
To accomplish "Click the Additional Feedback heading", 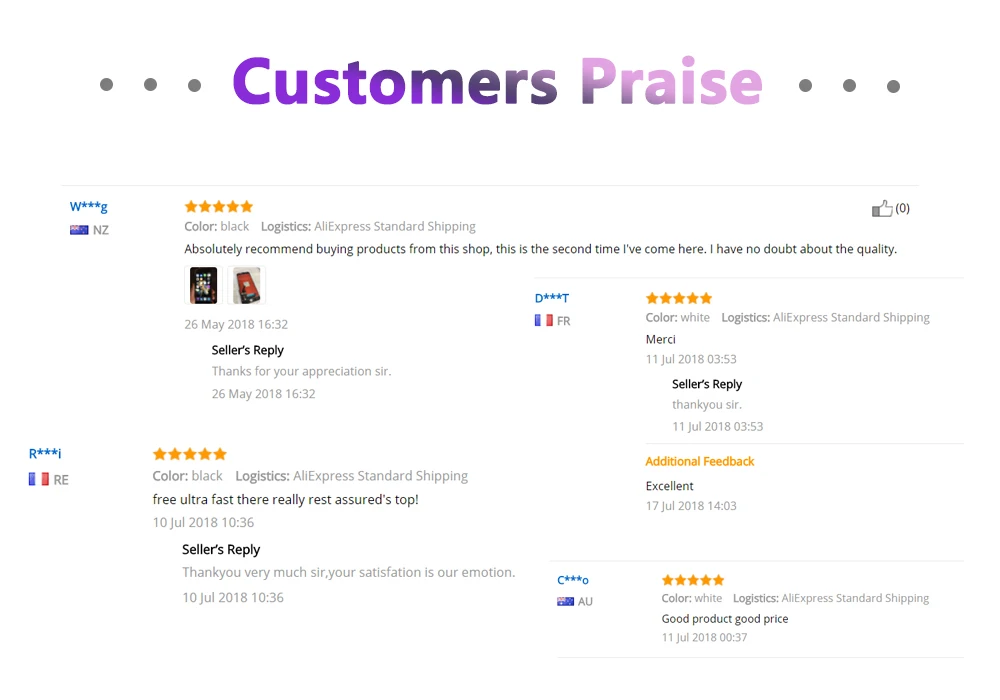I will 700,461.
